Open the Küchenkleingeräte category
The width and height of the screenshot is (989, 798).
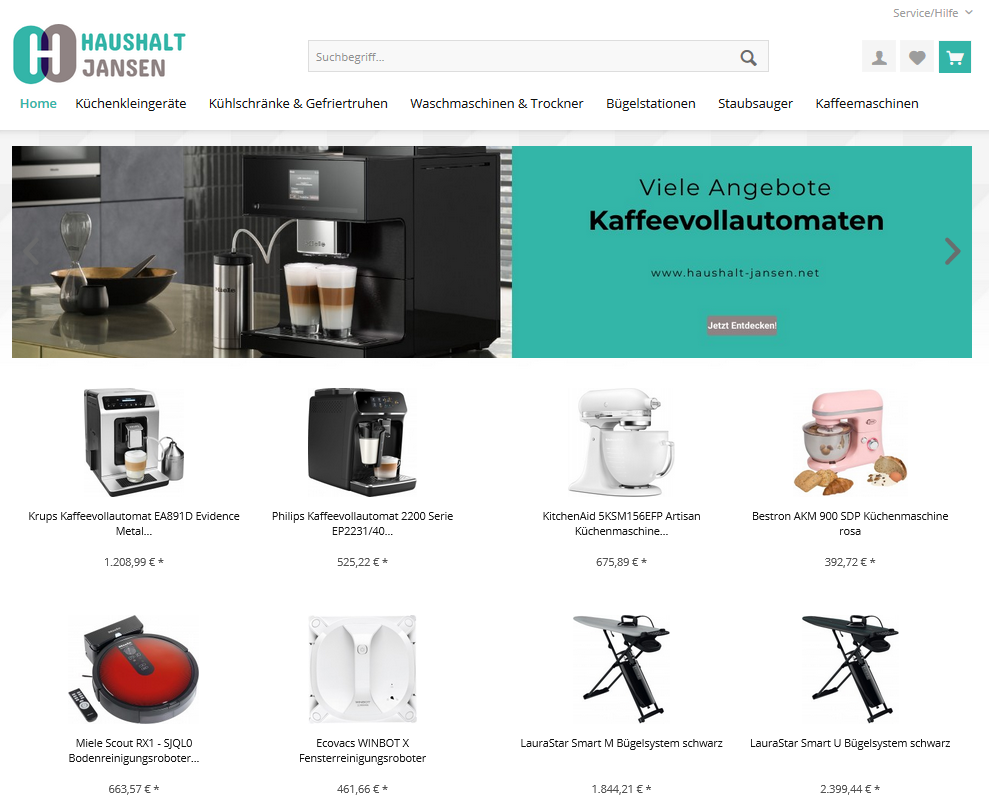coord(131,103)
